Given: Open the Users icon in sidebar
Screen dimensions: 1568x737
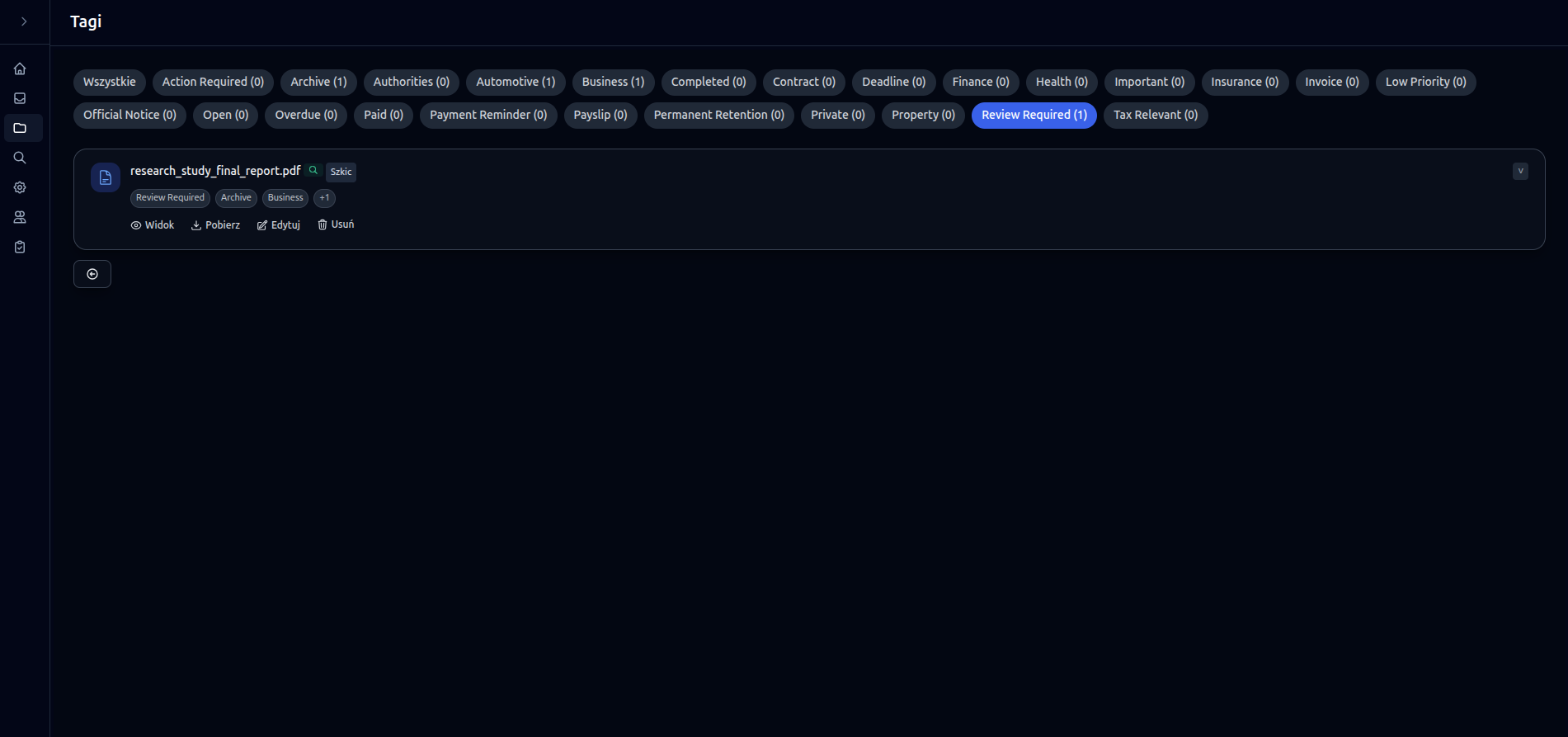Looking at the screenshot, I should [x=20, y=217].
